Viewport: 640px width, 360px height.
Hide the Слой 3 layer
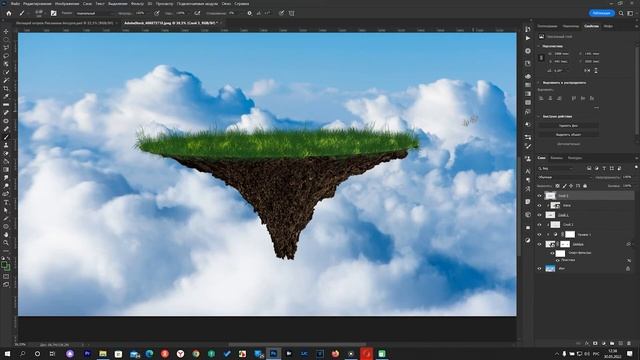coord(539,196)
